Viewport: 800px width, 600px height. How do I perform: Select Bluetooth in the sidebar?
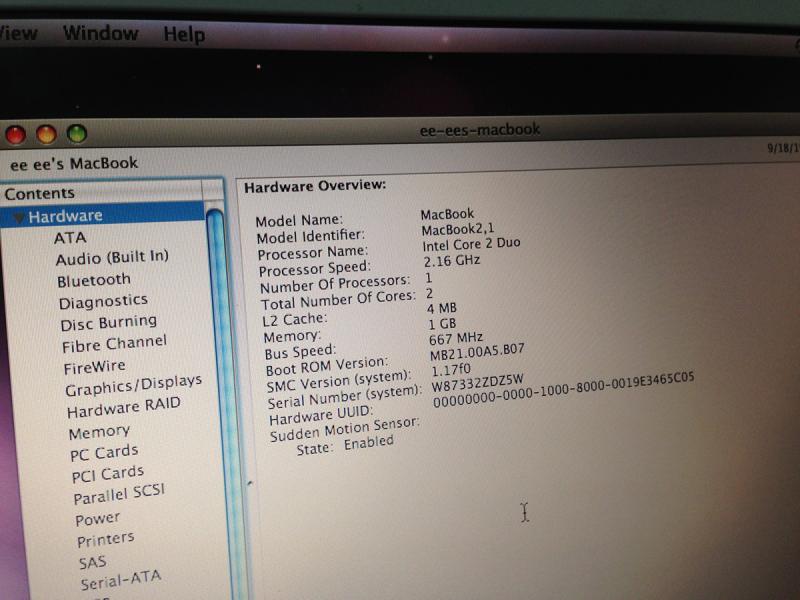tap(94, 280)
